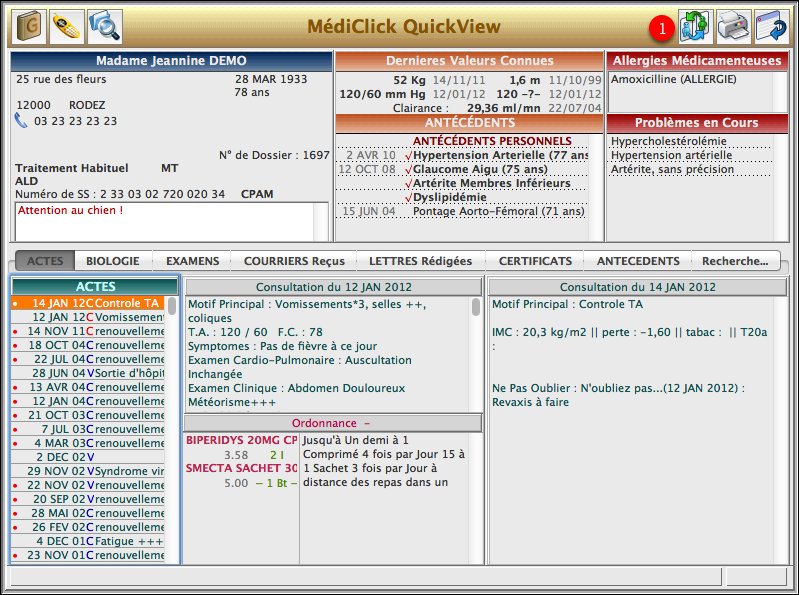Click Consultation du 12 JAN 2012 header
This screenshot has width=799, height=595.
pos(333,287)
